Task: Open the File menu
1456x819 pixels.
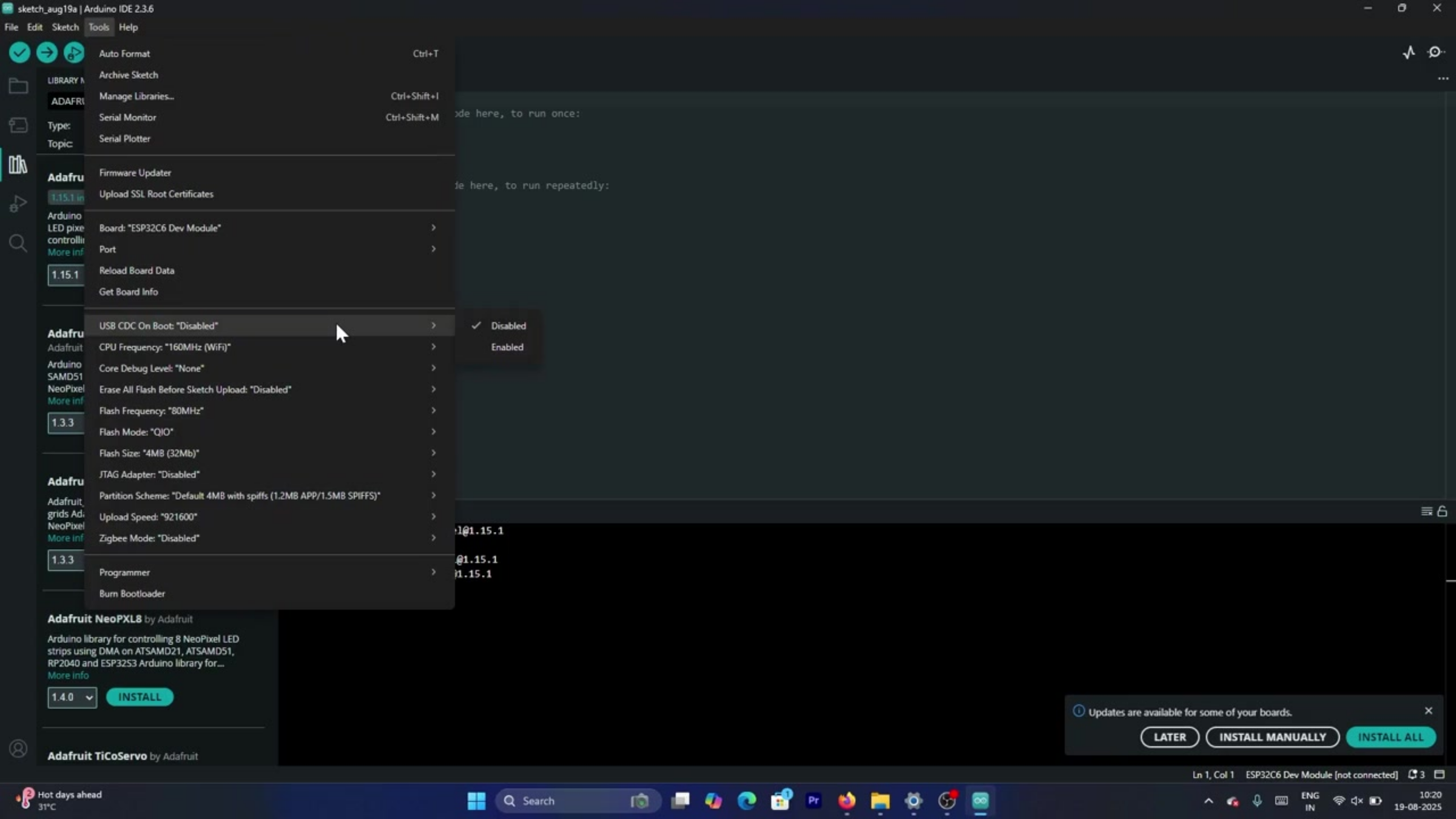Action: 12,27
